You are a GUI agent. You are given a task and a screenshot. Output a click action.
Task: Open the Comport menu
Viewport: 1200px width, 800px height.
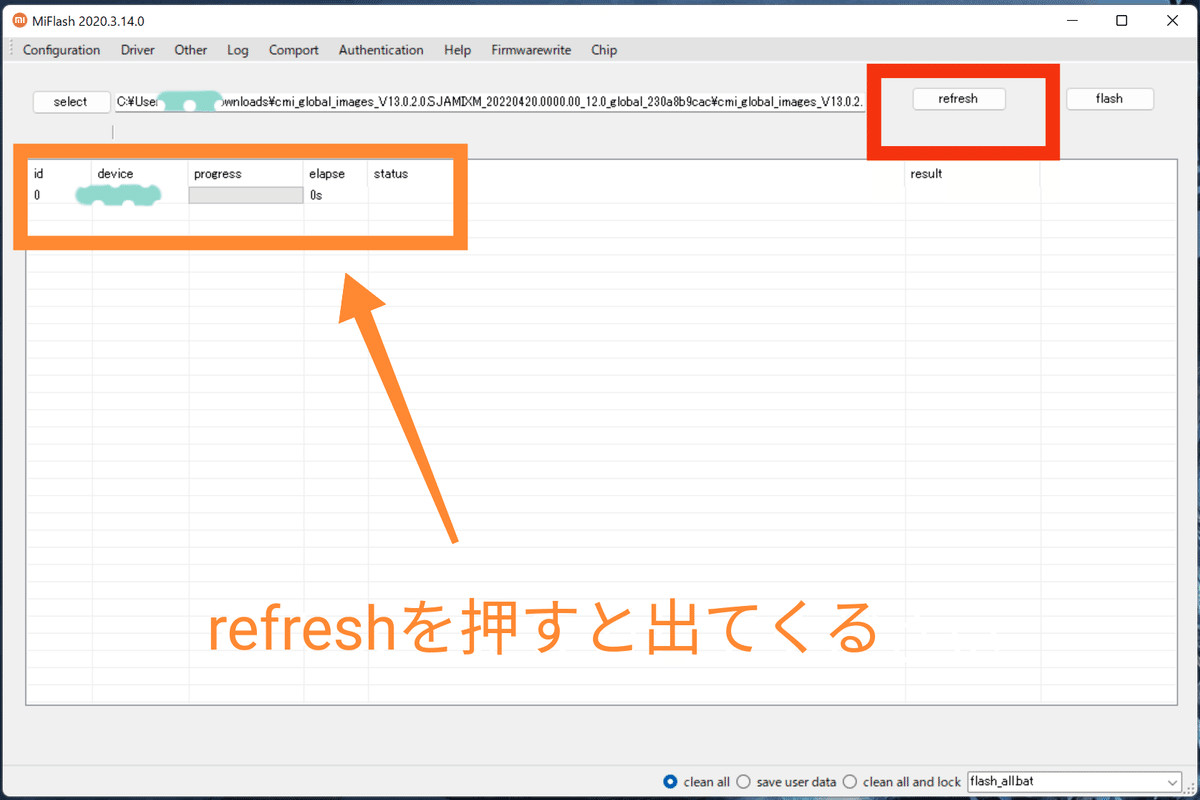click(294, 50)
